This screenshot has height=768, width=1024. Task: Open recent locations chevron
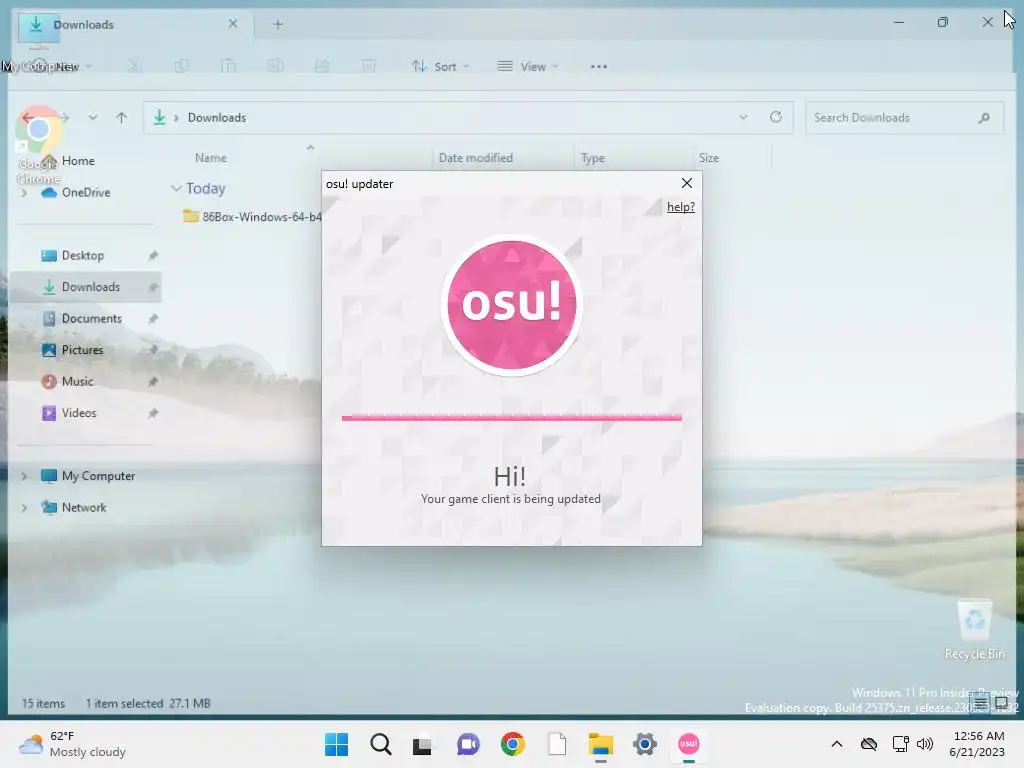click(x=93, y=118)
